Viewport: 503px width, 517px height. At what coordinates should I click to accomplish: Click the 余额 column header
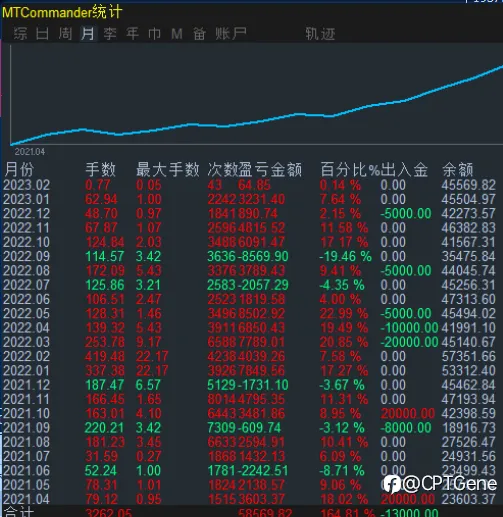click(457, 169)
